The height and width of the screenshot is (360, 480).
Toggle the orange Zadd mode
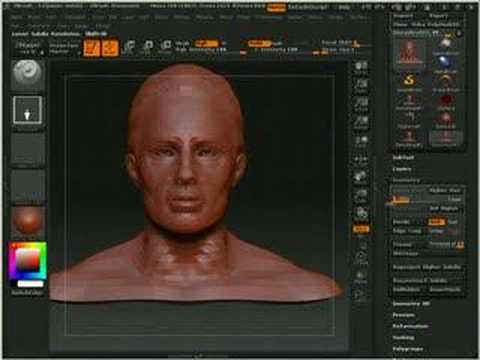(x=259, y=43)
